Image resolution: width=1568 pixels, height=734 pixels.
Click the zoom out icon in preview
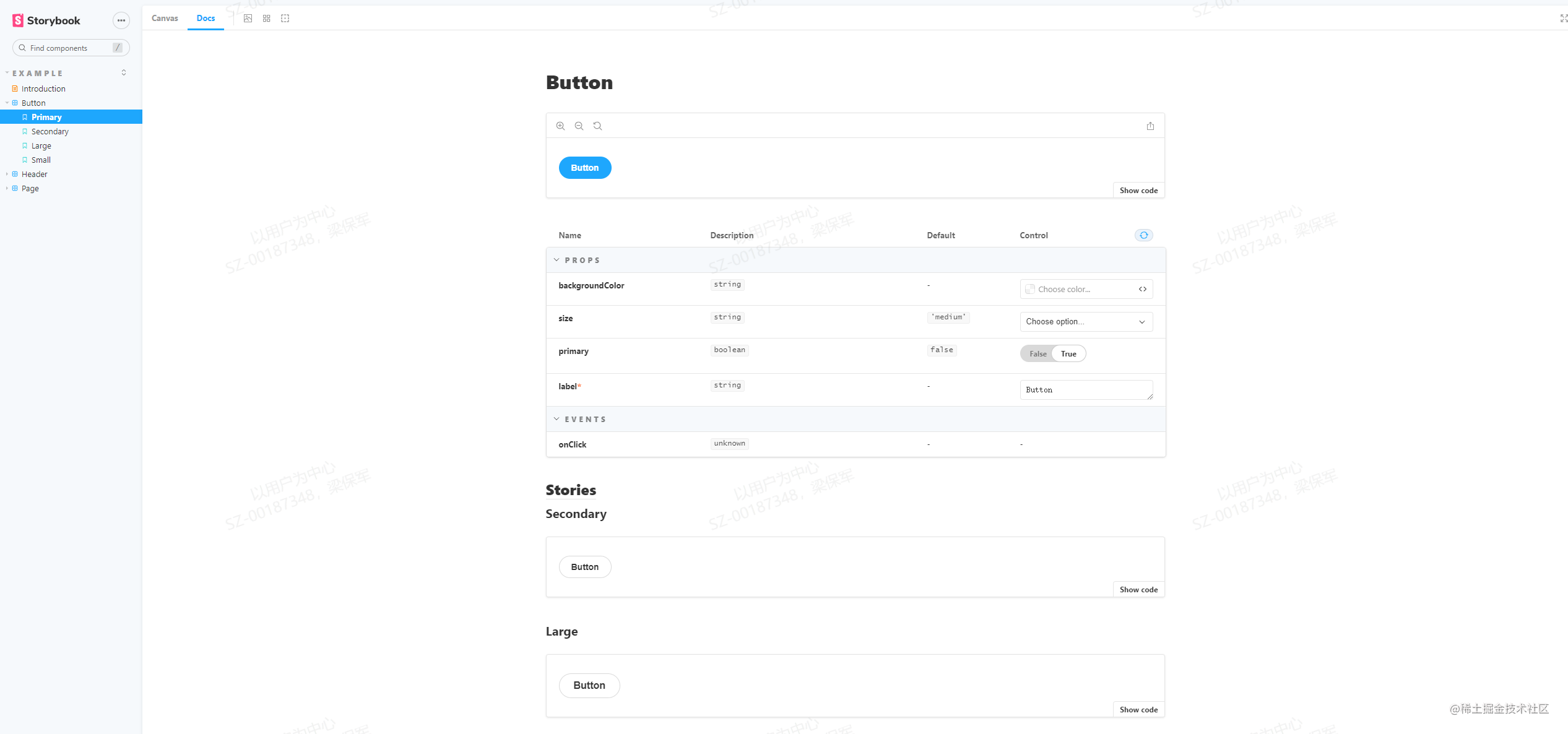coord(579,126)
